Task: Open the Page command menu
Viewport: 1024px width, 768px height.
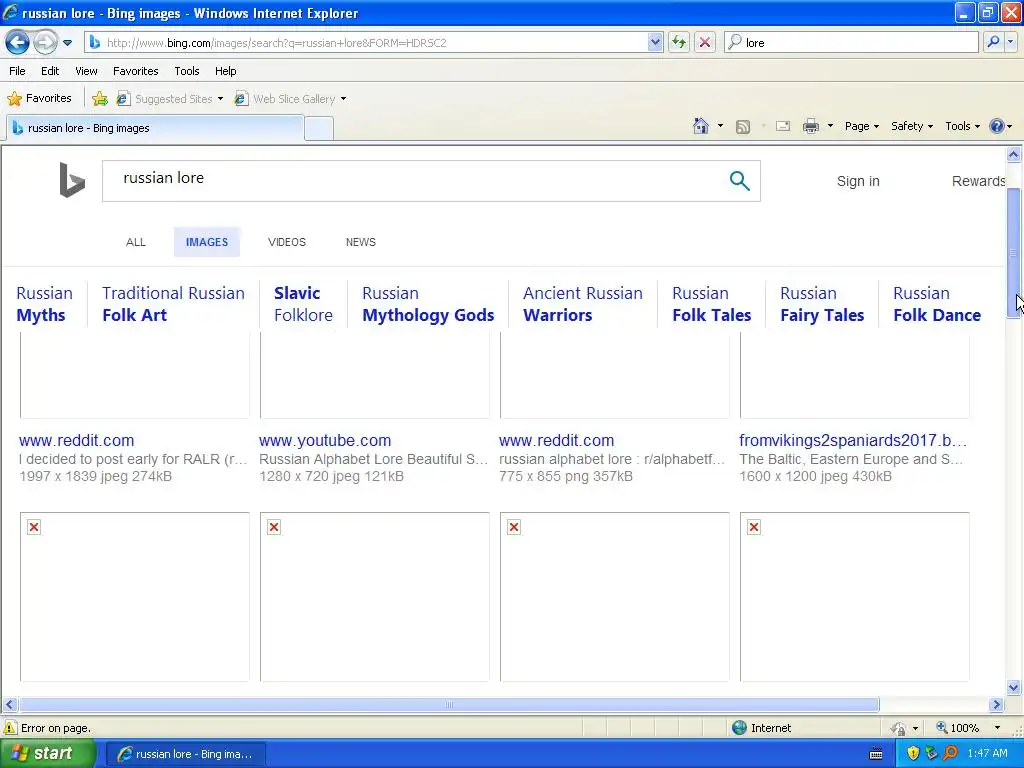Action: tap(861, 126)
